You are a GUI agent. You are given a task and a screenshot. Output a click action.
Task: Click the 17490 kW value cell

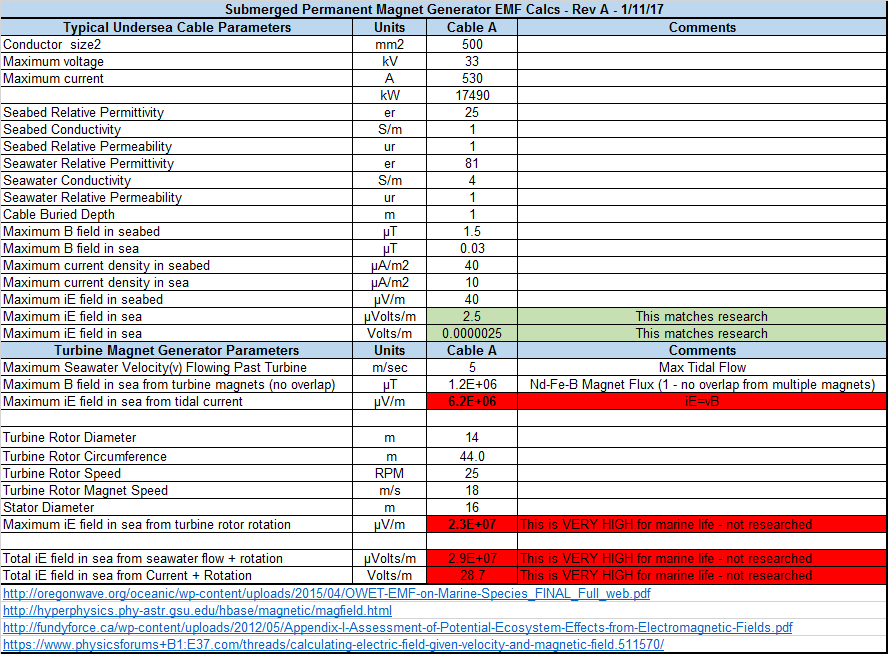tap(472, 95)
